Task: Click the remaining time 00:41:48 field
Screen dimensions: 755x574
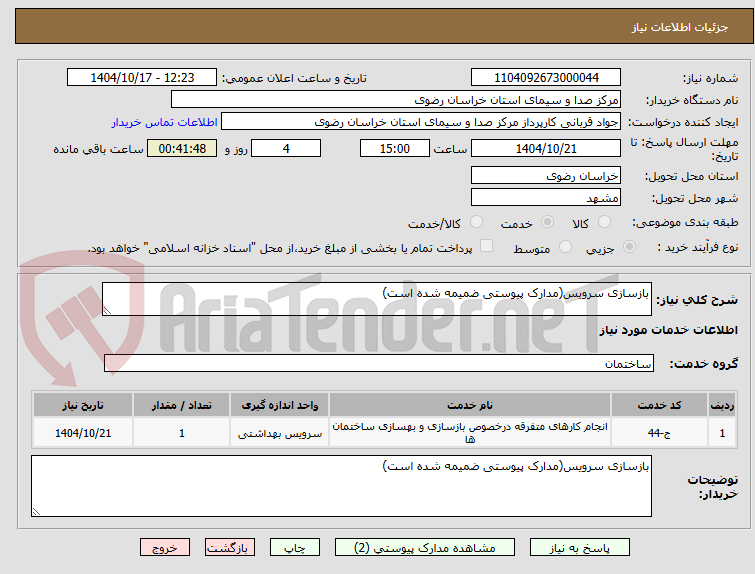Action: coord(182,148)
